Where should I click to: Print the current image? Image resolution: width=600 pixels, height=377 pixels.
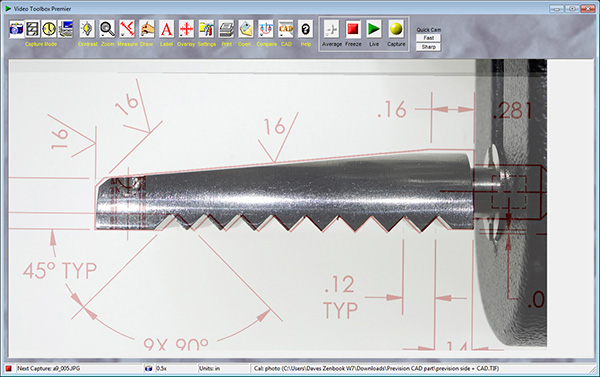click(226, 29)
